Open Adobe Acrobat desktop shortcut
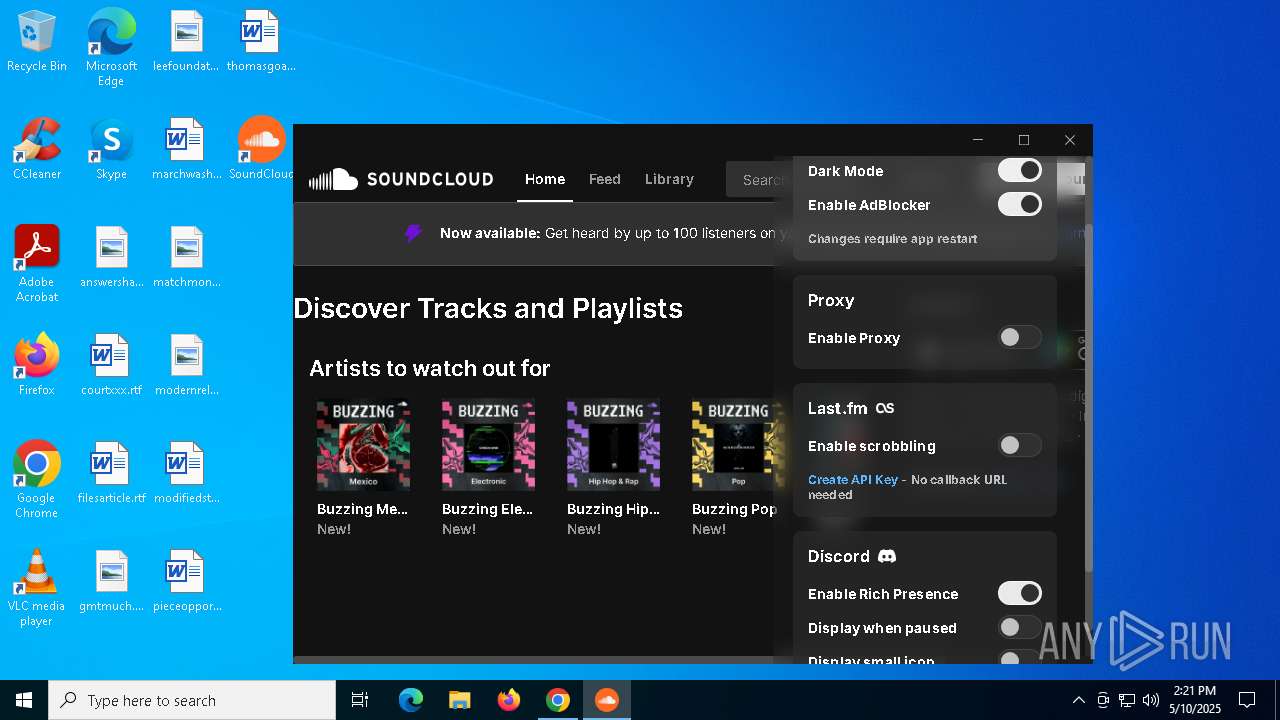1280x720 pixels. coord(37,264)
